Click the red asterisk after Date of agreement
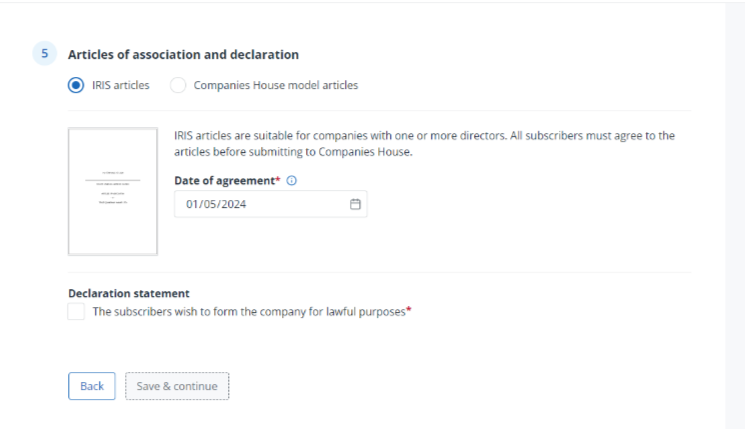 (x=281, y=180)
